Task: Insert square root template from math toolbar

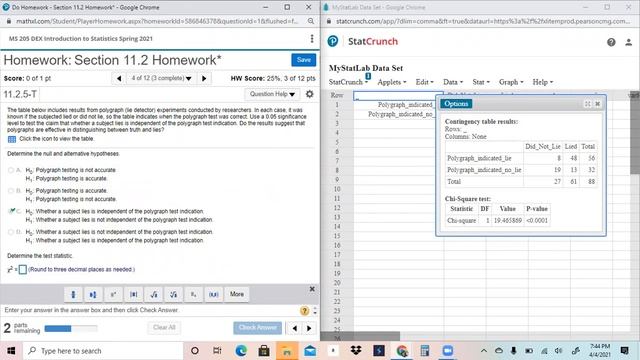Action: (x=153, y=294)
